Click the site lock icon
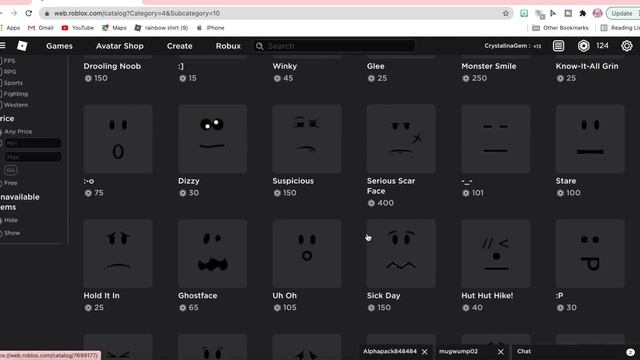The image size is (640, 360). click(47, 13)
